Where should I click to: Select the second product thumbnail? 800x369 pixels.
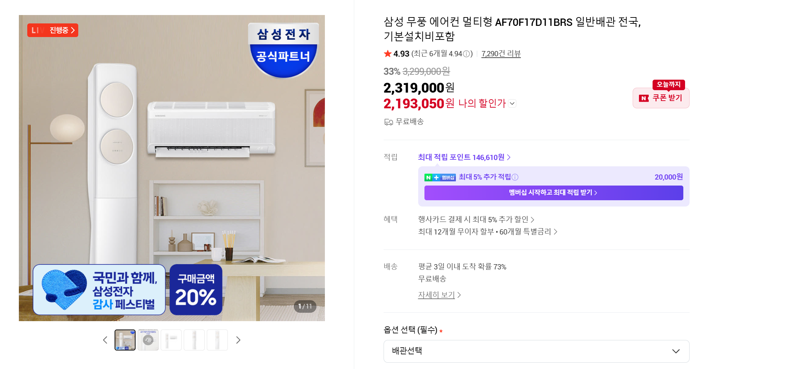(148, 340)
